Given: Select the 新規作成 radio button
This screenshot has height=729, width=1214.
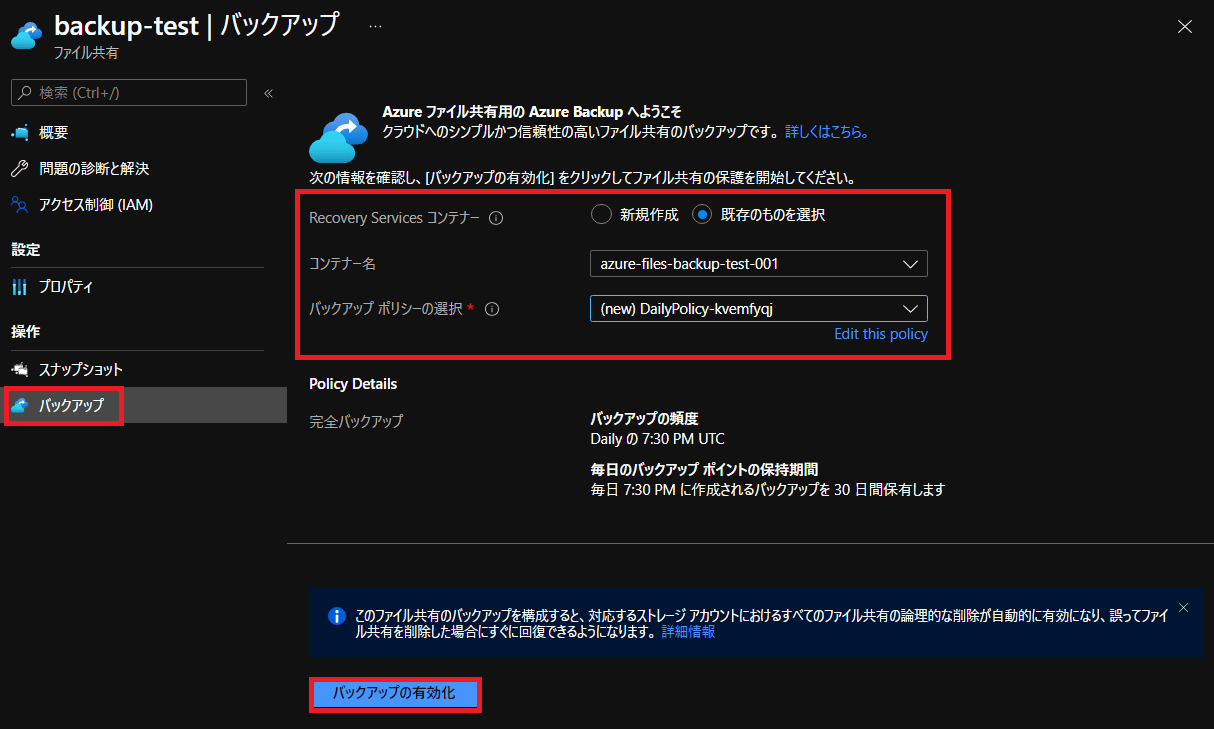Looking at the screenshot, I should pyautogui.click(x=600, y=214).
